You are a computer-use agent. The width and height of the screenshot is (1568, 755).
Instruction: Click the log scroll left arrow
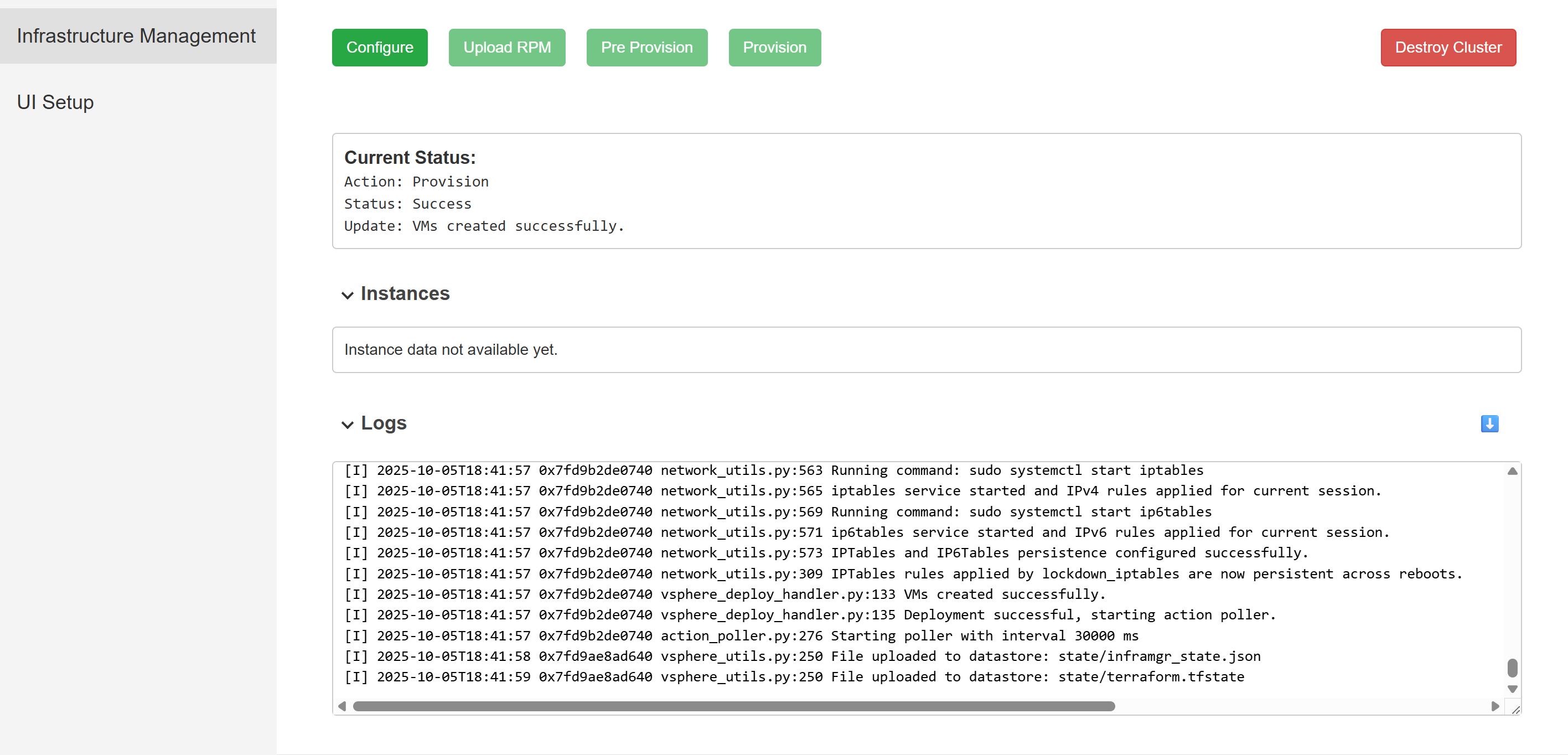click(342, 706)
